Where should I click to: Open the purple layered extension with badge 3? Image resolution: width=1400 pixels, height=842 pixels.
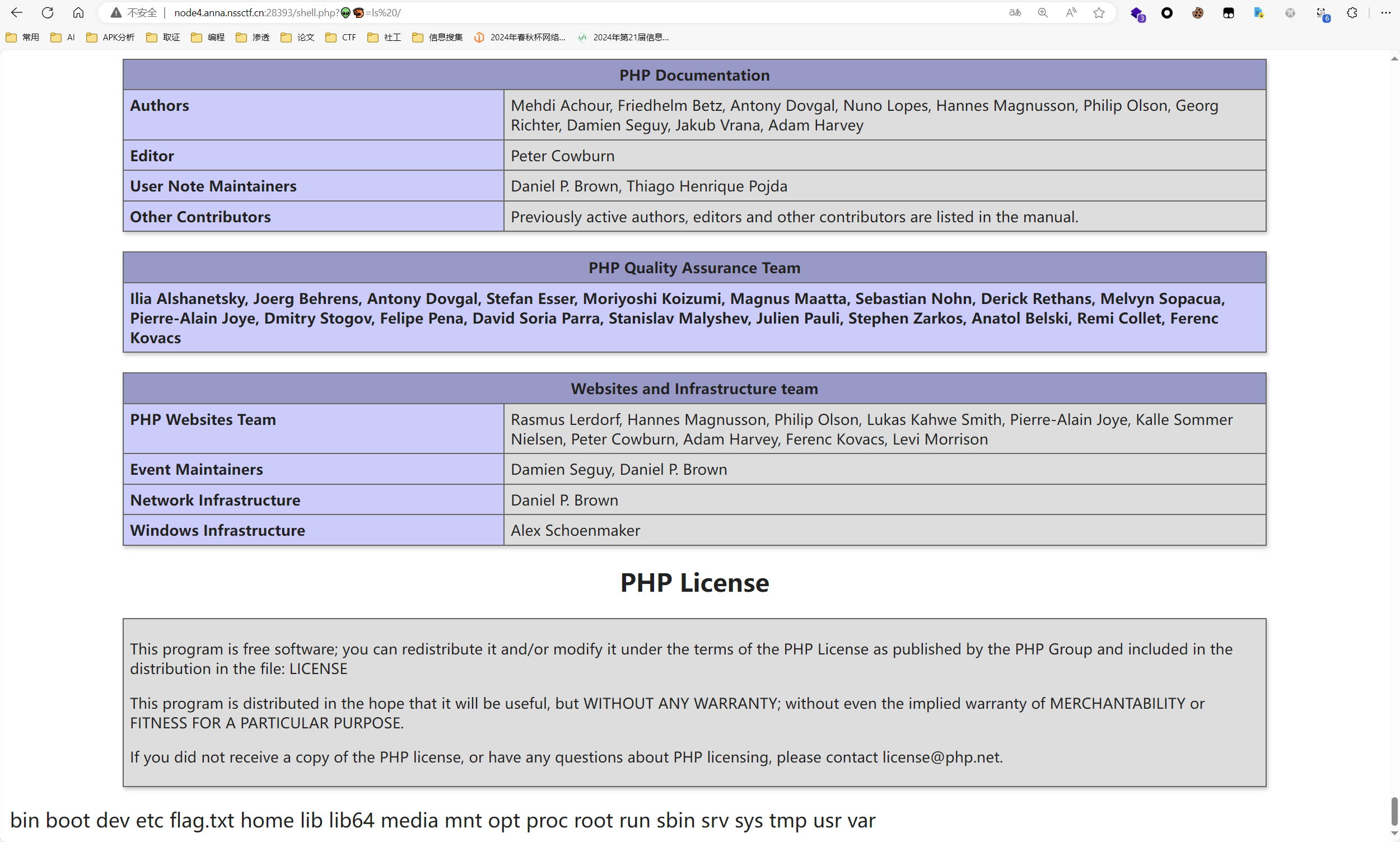tap(1137, 13)
